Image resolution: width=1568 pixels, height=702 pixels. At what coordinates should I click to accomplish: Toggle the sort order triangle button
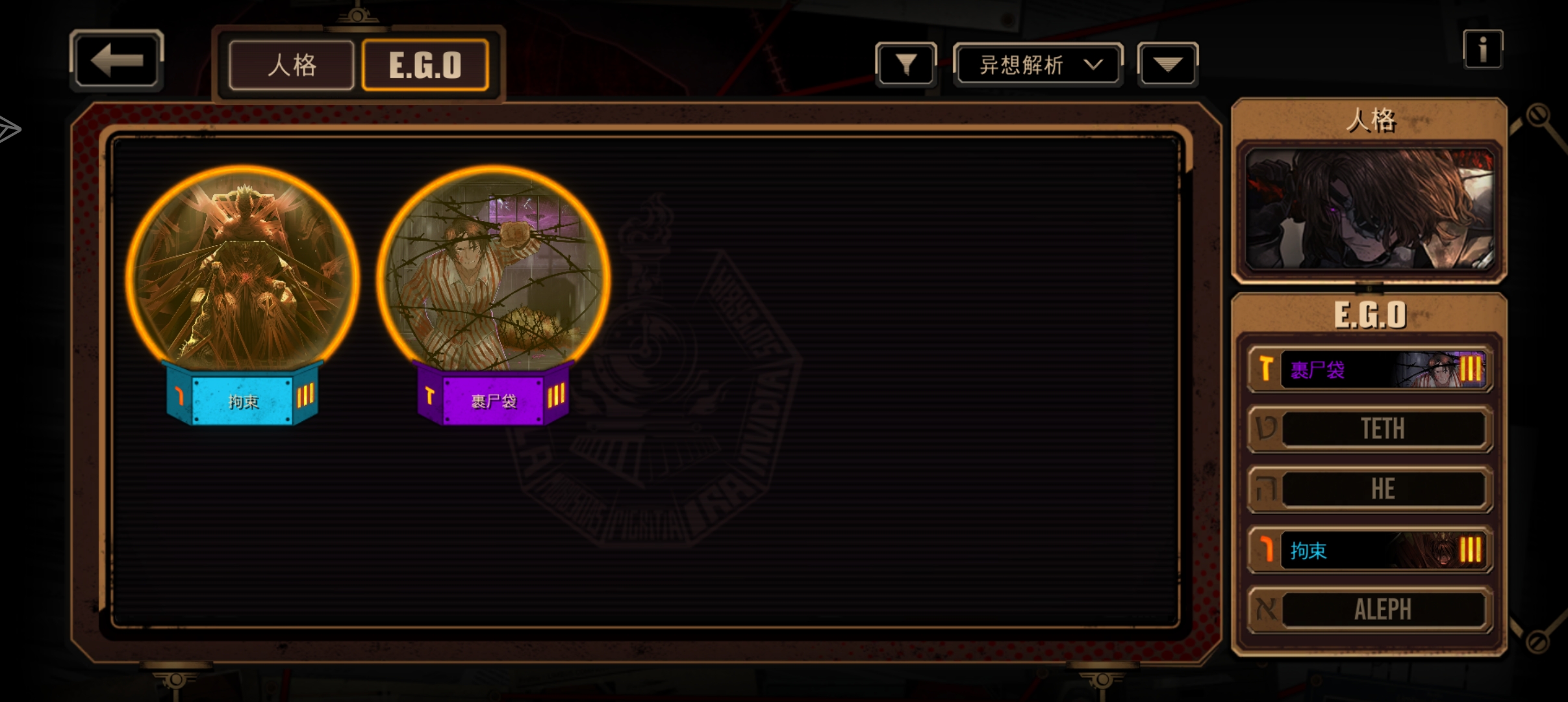[1167, 64]
